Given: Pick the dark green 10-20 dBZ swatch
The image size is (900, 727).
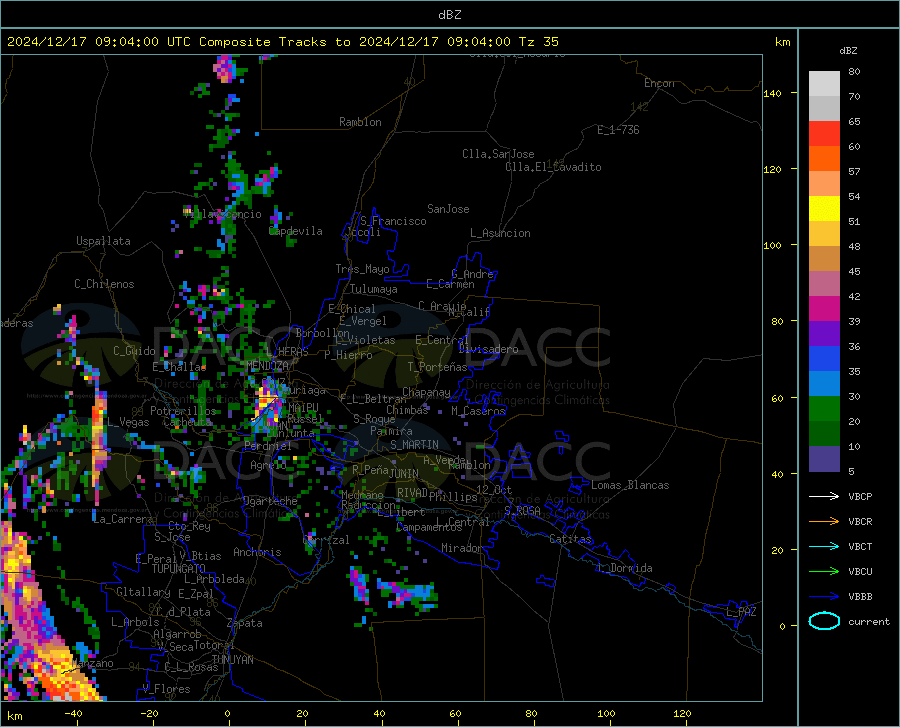Looking at the screenshot, I should [824, 434].
